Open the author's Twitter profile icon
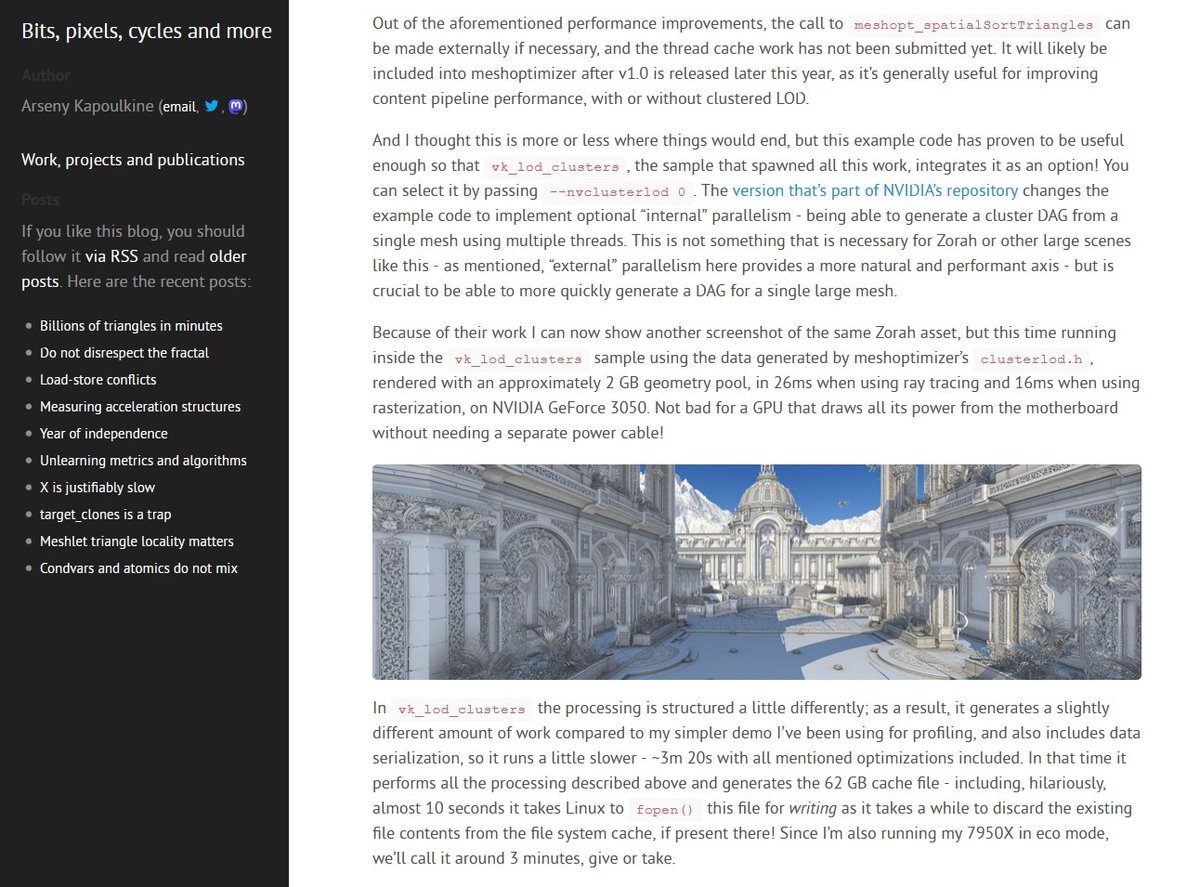 [210, 106]
